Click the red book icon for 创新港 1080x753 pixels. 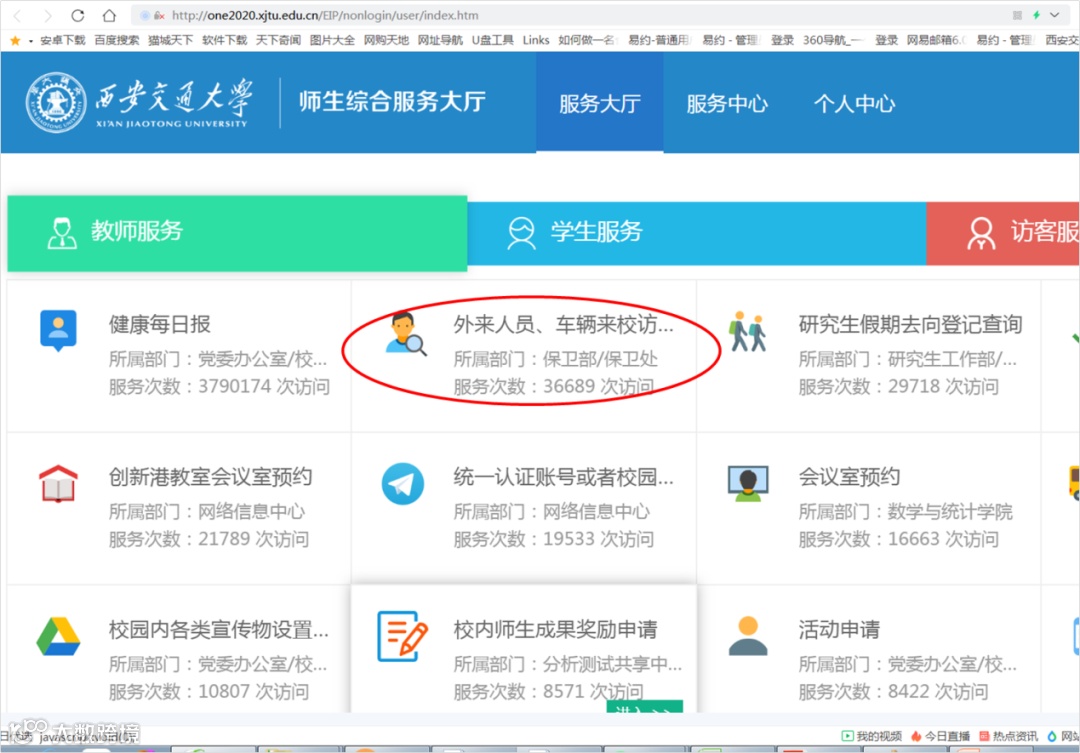pos(59,484)
